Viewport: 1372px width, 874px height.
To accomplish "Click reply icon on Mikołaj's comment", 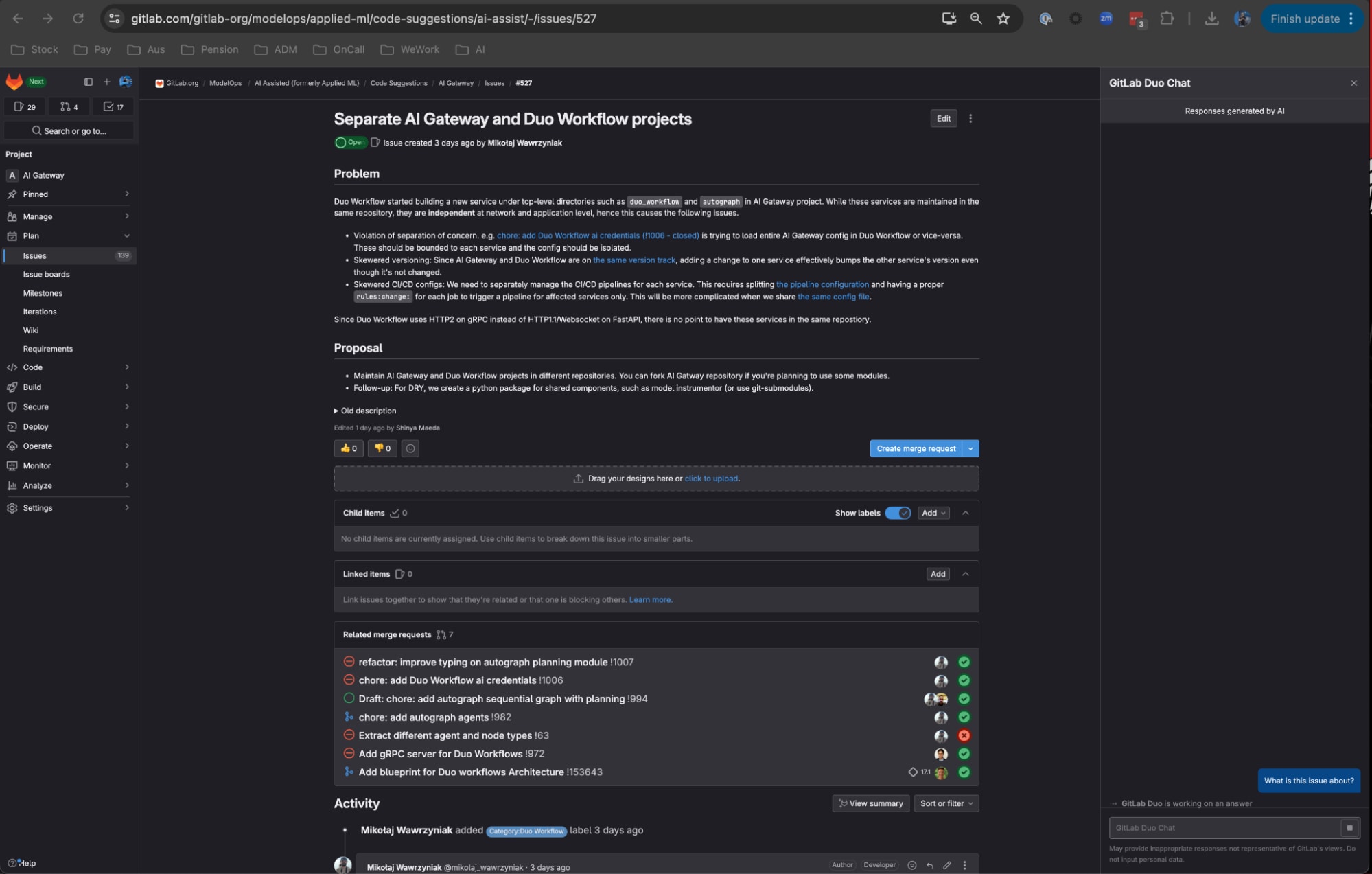I will 929,865.
